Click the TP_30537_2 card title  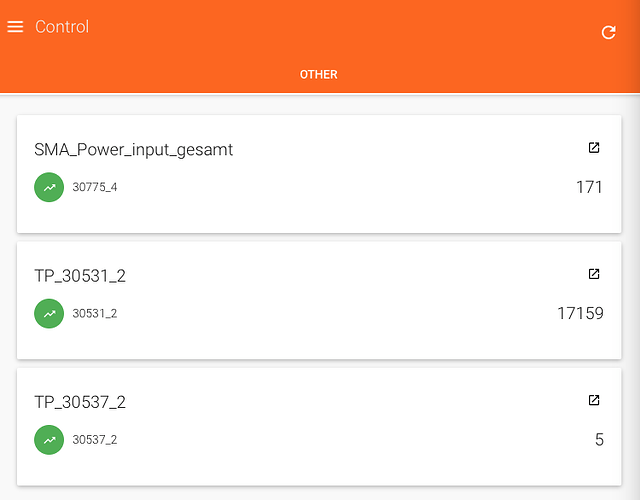(80, 402)
